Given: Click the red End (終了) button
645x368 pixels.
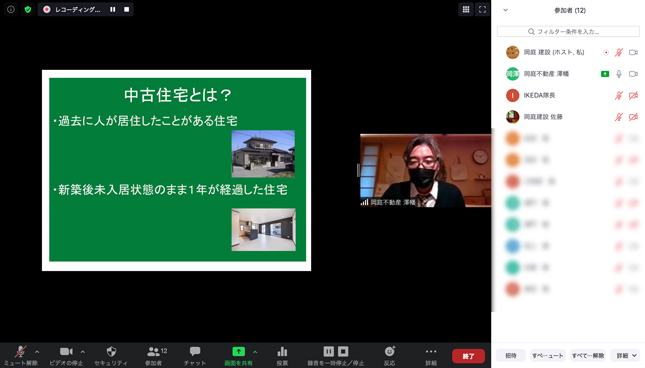Looking at the screenshot, I should (x=468, y=356).
